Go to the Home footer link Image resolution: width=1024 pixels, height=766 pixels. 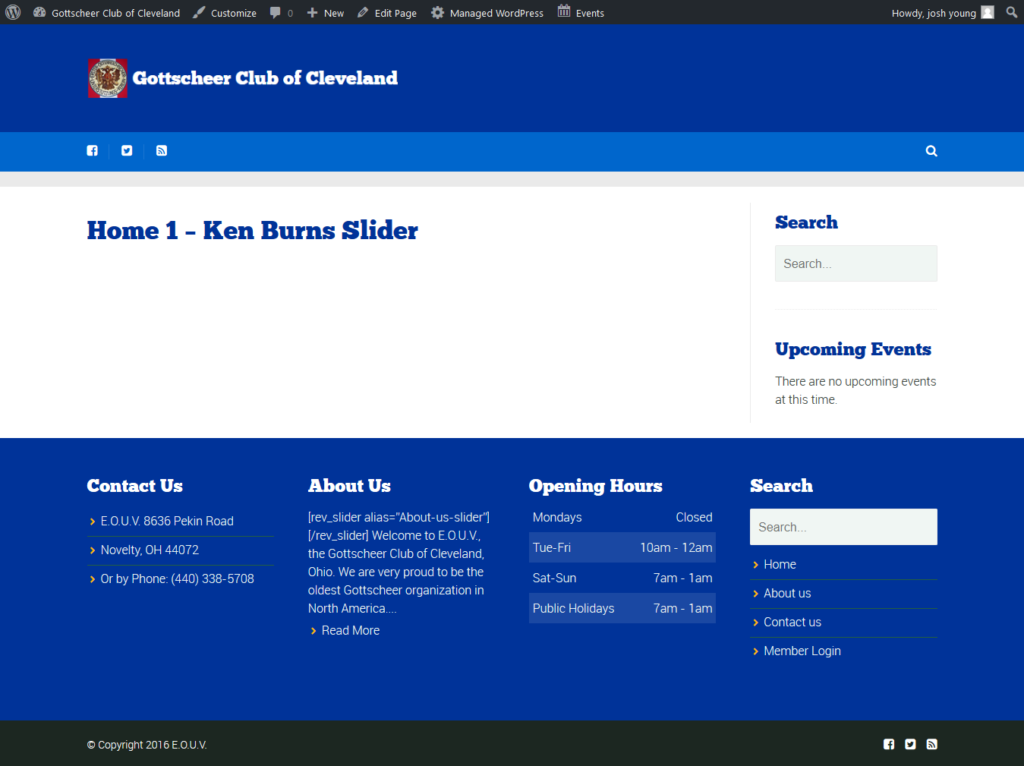coord(780,564)
